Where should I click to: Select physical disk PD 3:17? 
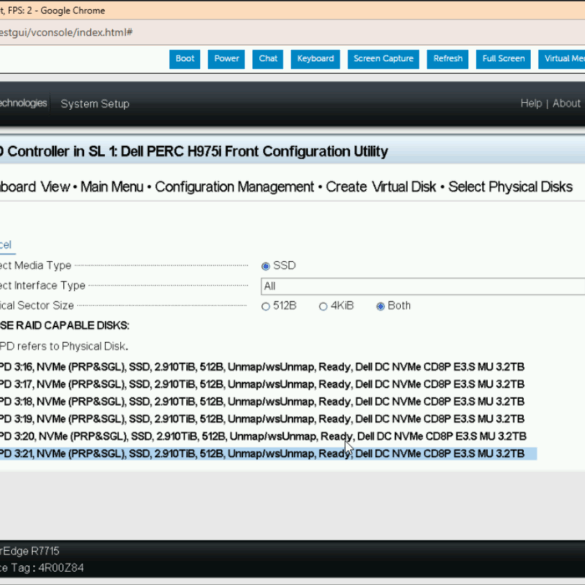(262, 384)
